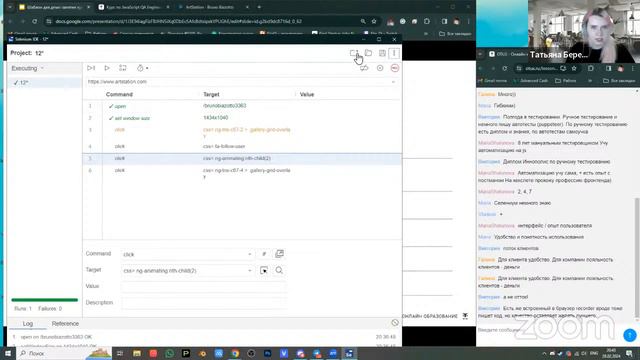The height and width of the screenshot is (360, 640).
Task: Run the current test
Action: pyautogui.click(x=107, y=68)
